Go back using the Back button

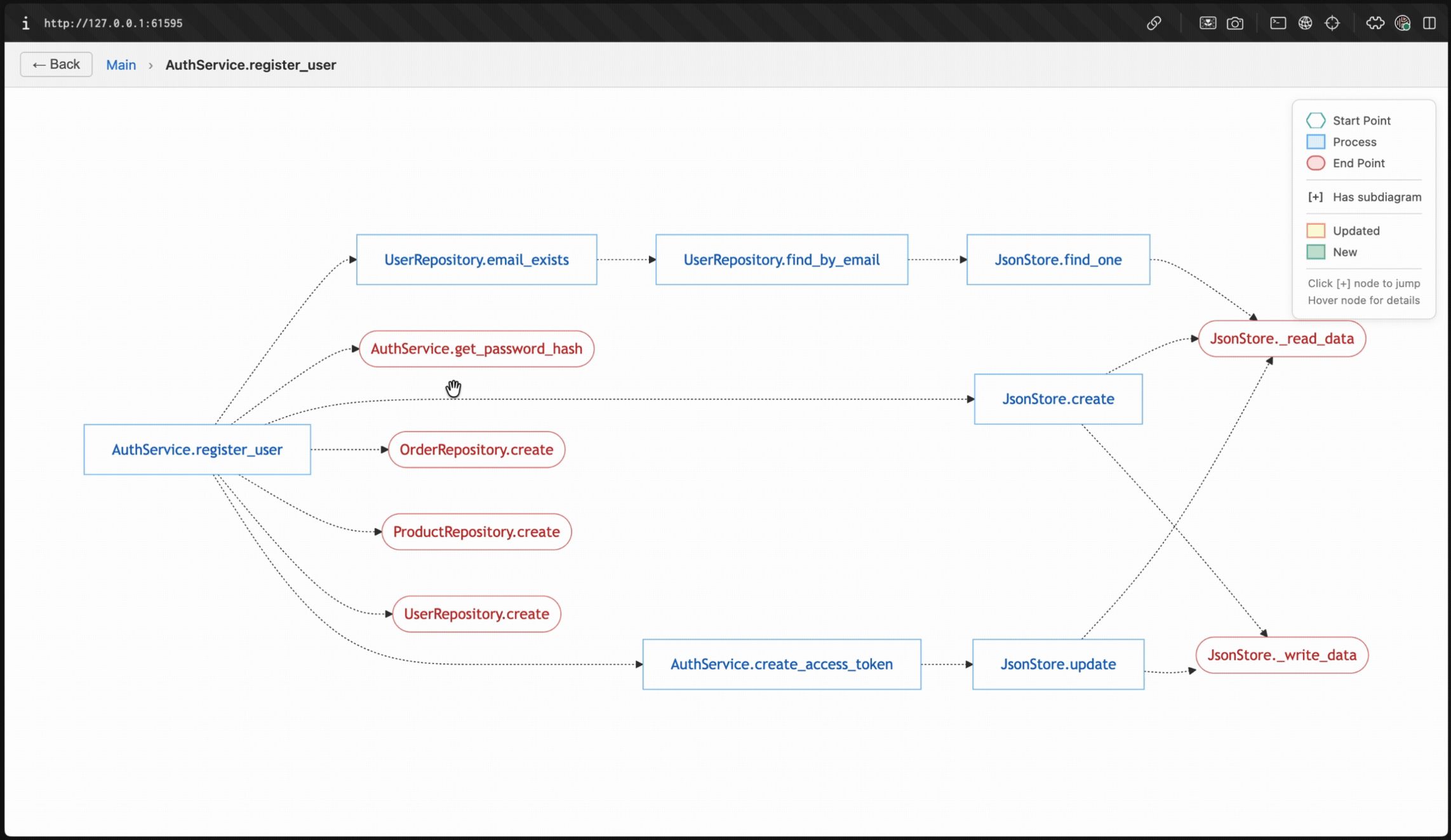56,64
